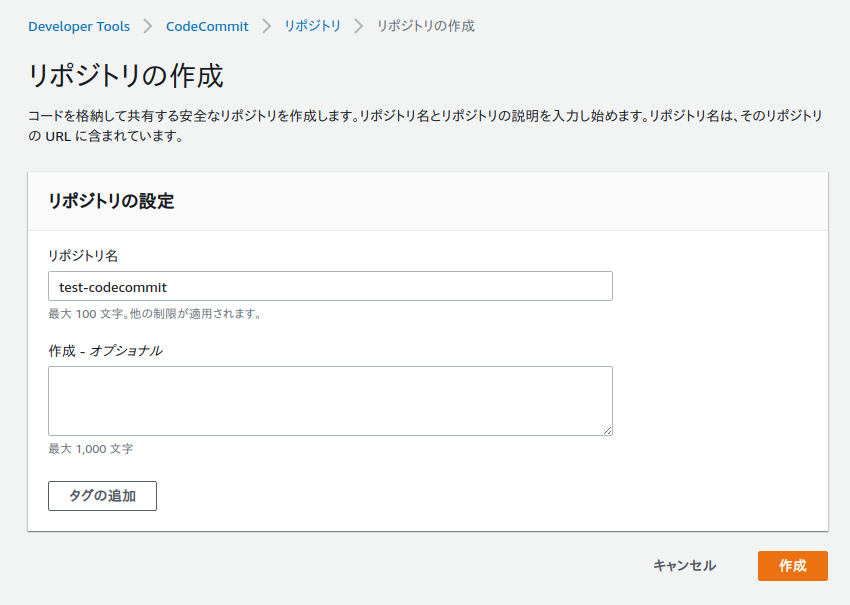Submit using the orange 作成 button
The width and height of the screenshot is (850, 605).
(x=793, y=566)
